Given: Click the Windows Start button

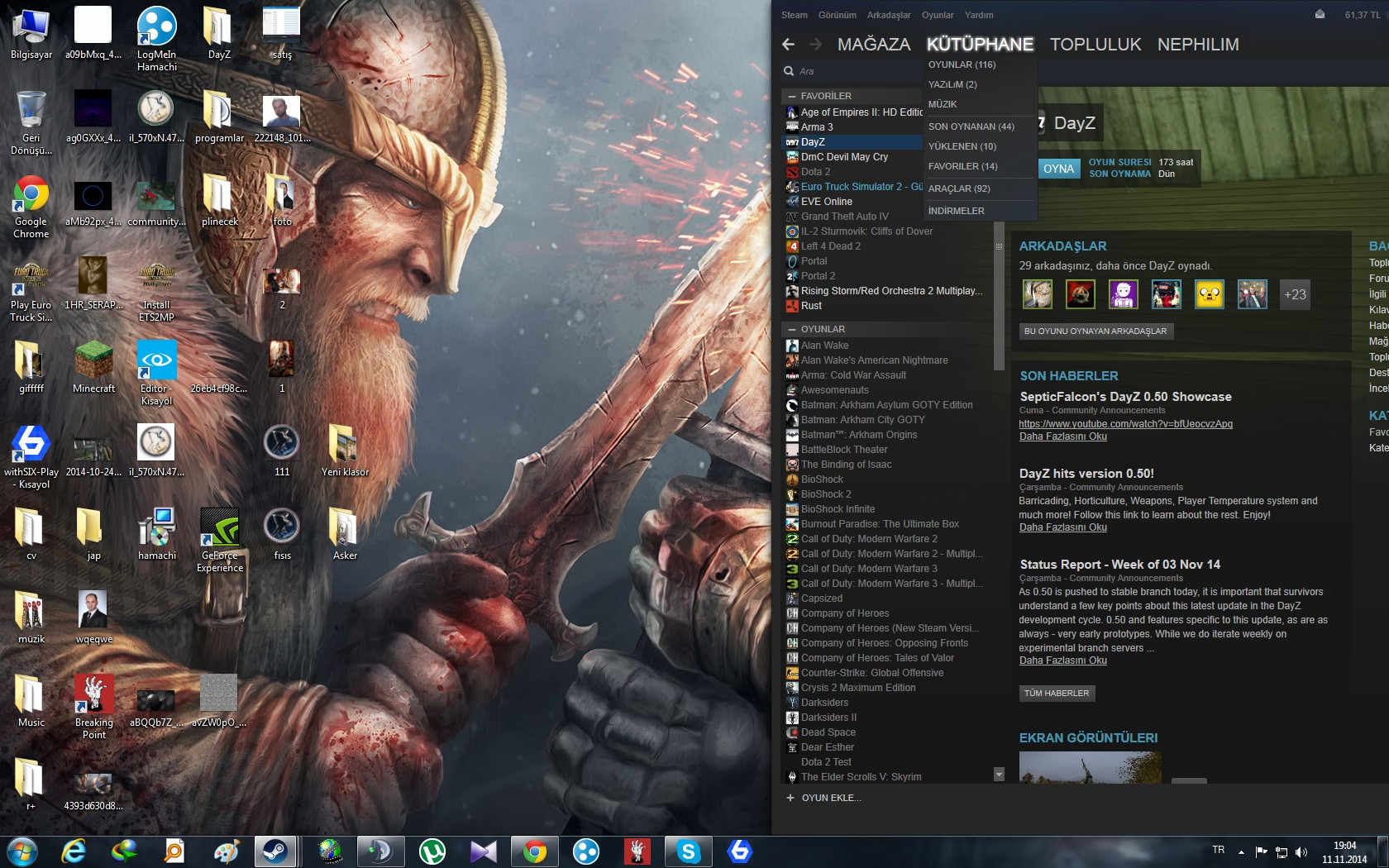Looking at the screenshot, I should pos(22,851).
